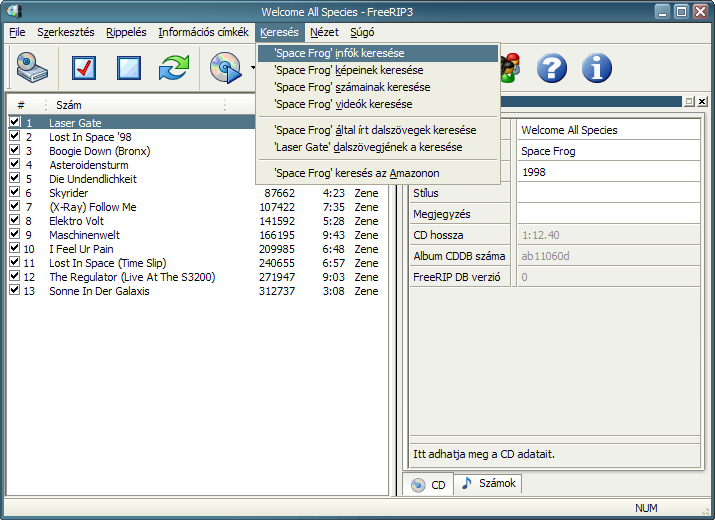Choose 'Space Frog' által írt dalszövegek keresése
715x520 pixels.
click(378, 130)
